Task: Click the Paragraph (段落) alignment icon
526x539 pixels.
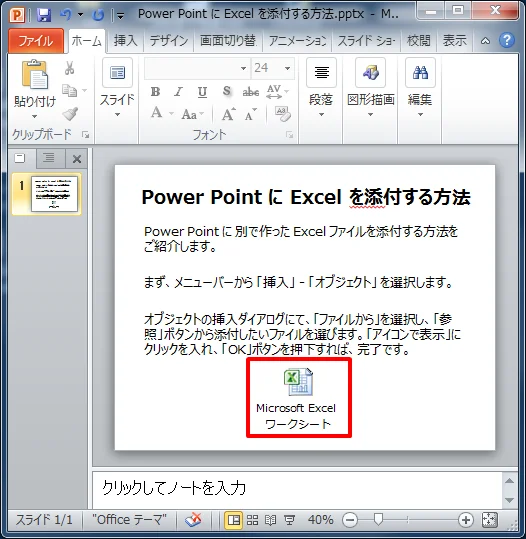Action: (x=321, y=73)
